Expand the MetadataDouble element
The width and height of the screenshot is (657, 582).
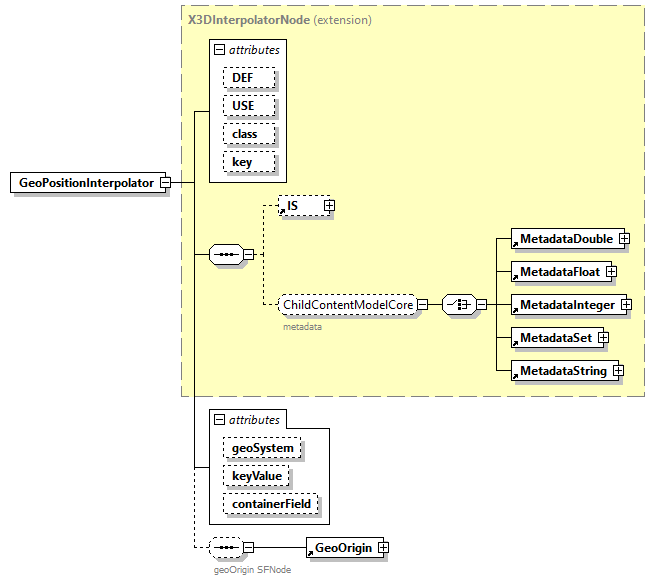624,239
